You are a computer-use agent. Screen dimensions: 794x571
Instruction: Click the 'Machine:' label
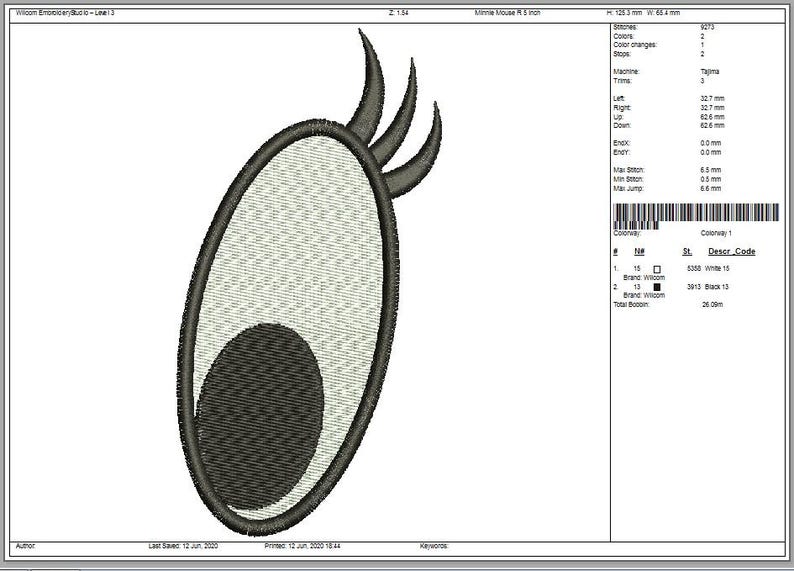(x=626, y=72)
